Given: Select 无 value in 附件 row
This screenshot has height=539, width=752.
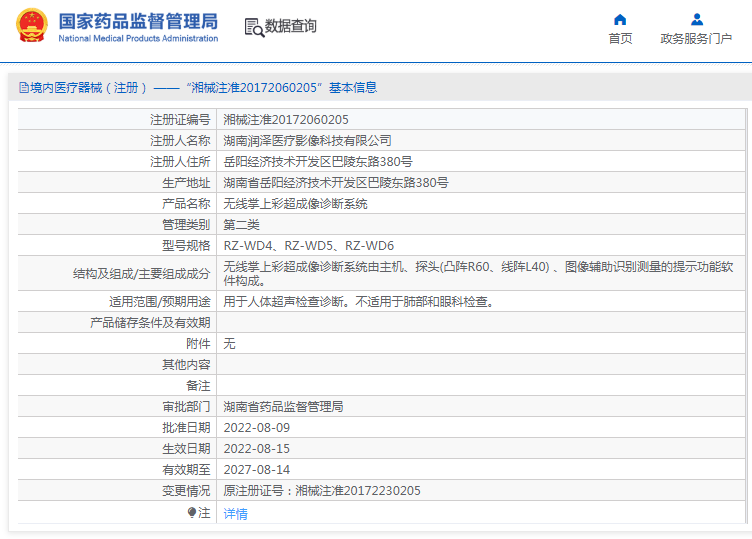Looking at the screenshot, I should (x=229, y=344).
